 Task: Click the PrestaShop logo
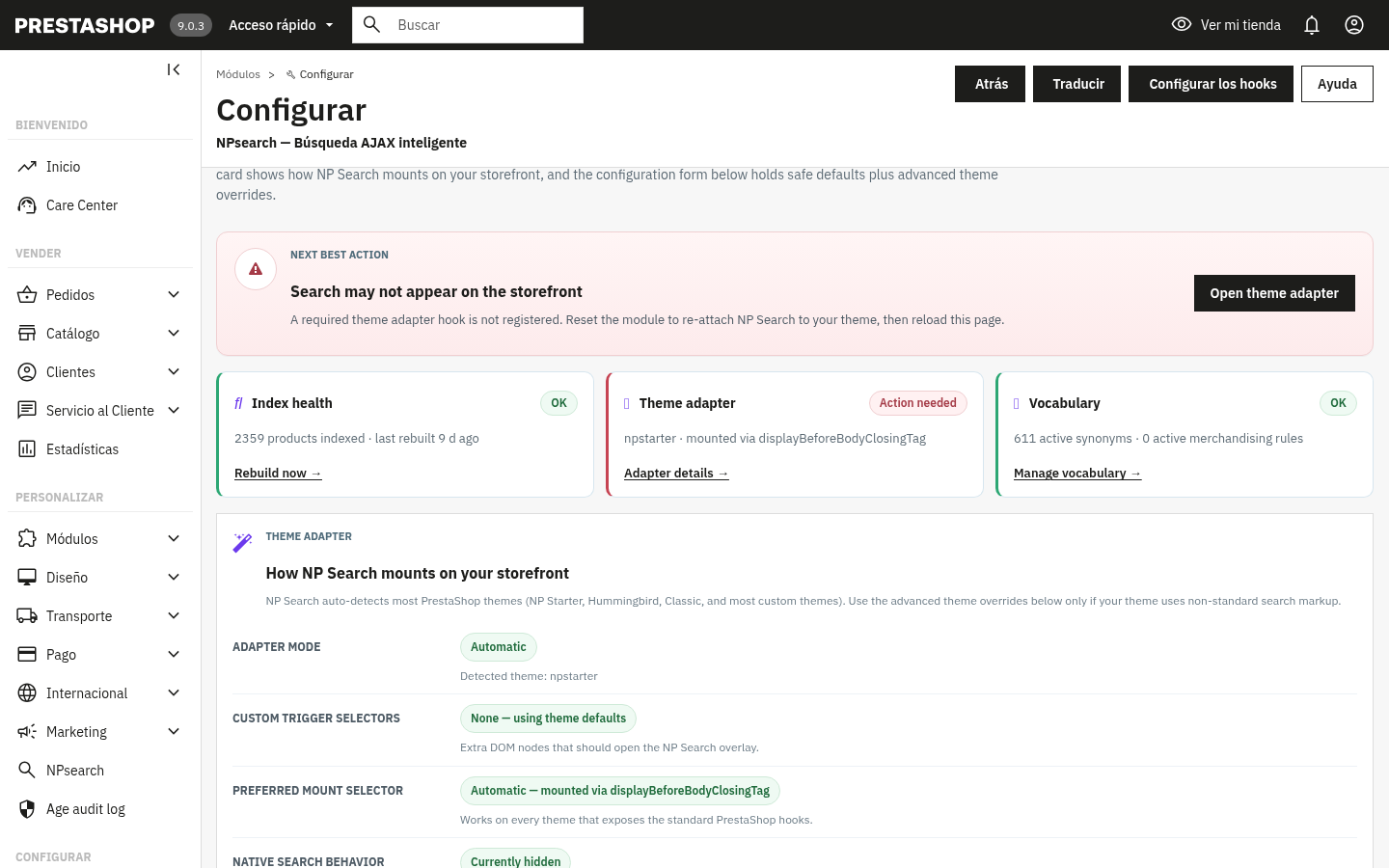[85, 25]
